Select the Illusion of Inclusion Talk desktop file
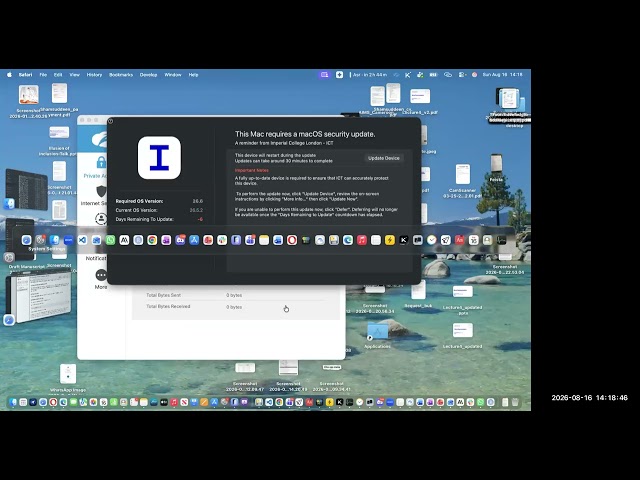Image resolution: width=640 pixels, height=480 pixels. tap(59, 141)
